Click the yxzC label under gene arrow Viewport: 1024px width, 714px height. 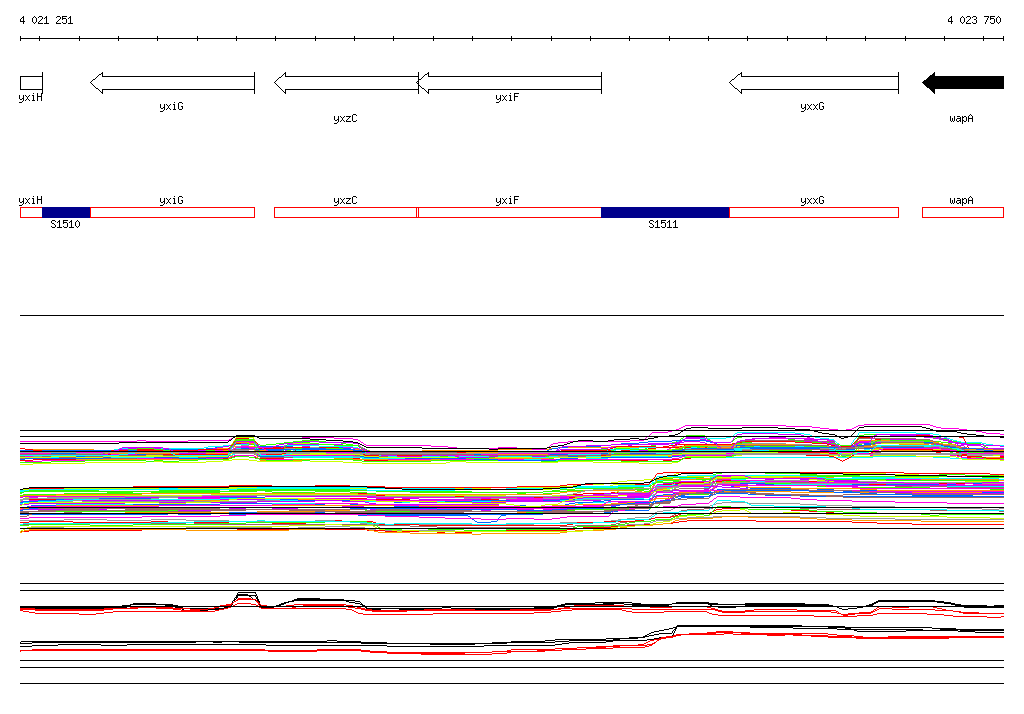(345, 118)
